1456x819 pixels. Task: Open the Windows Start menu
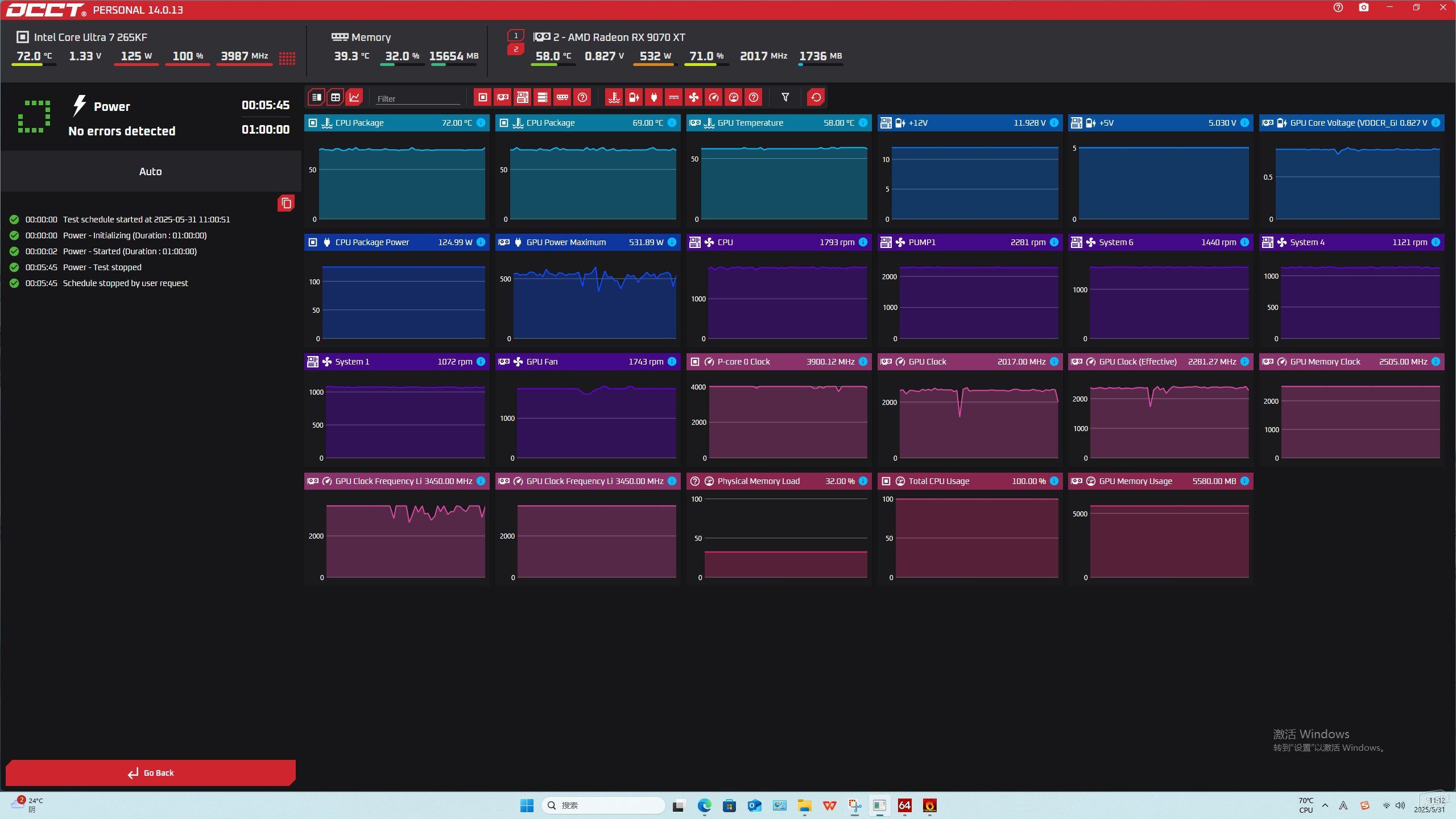pos(527,805)
